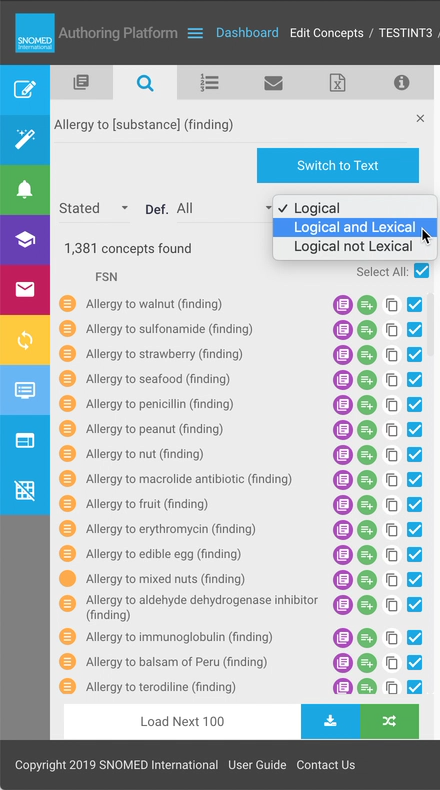
Task: Click the Switch to Text button
Action: 338,165
